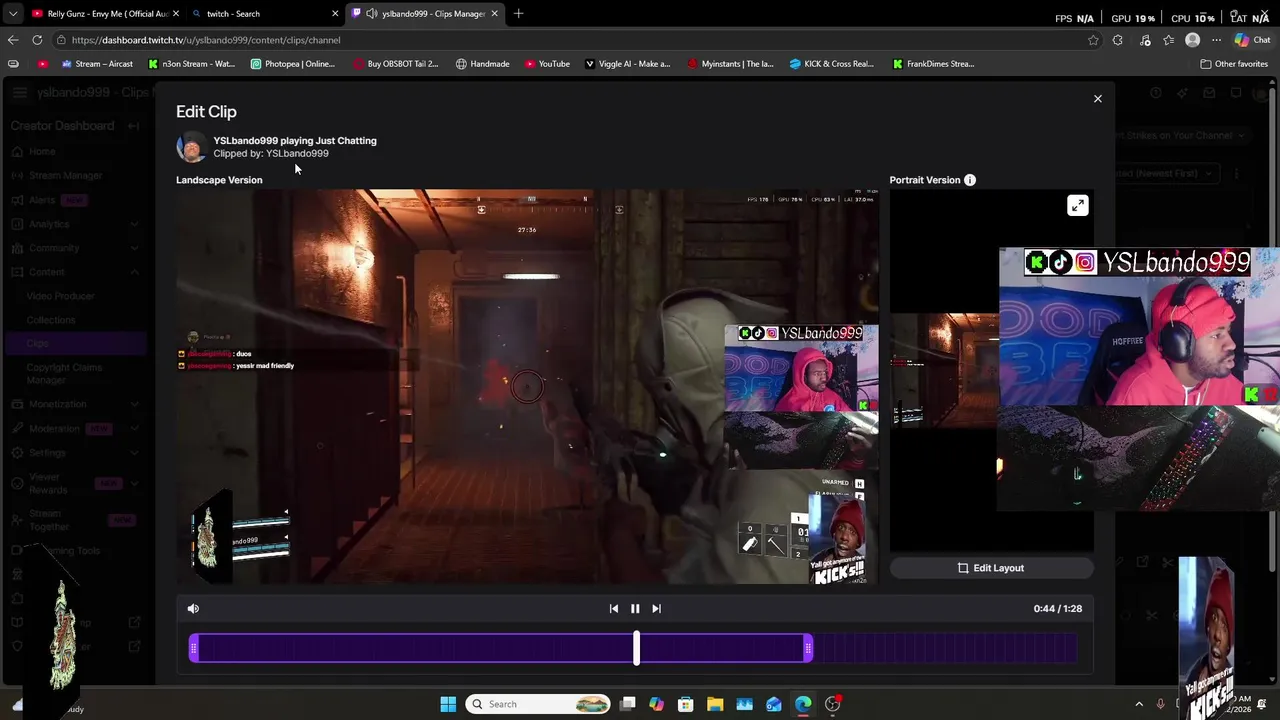
Task: Click the right trim handle of the clip
Action: (808, 649)
